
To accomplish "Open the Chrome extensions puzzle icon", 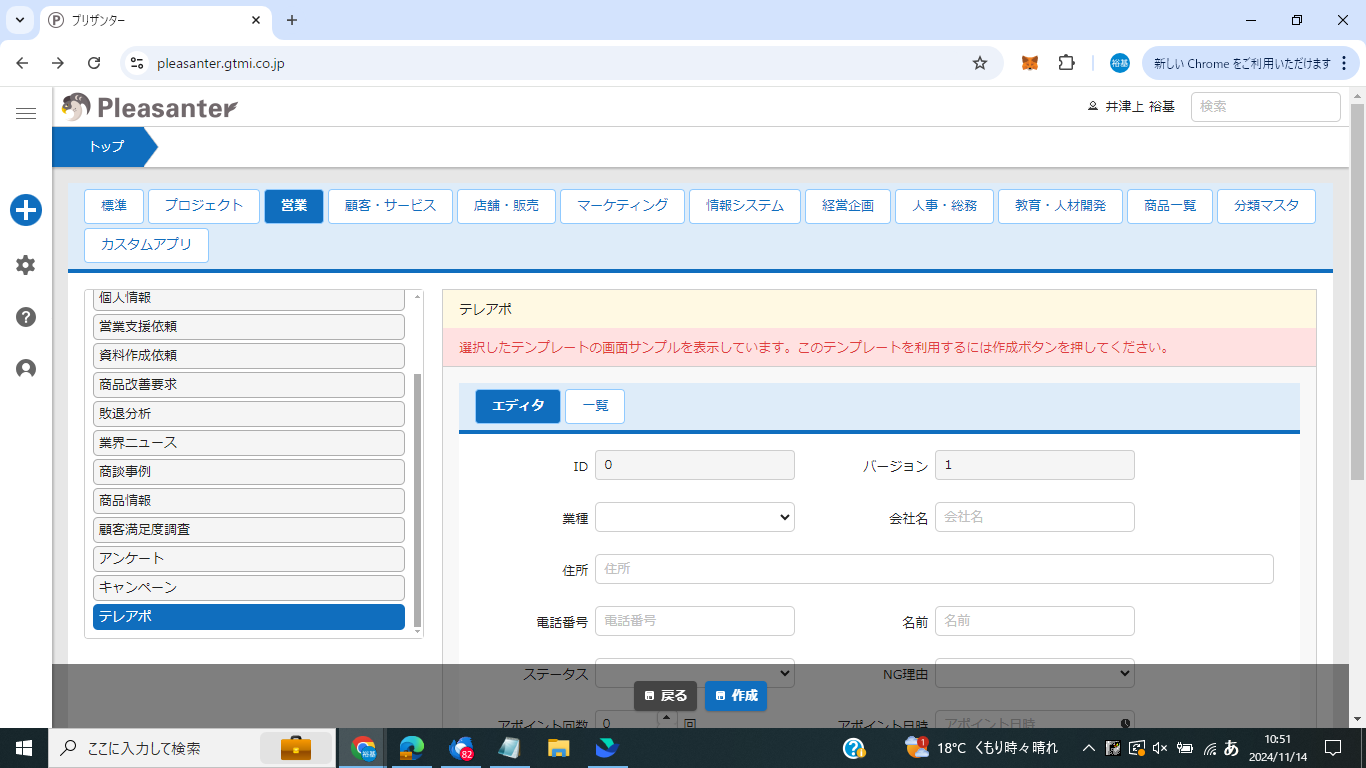I will [1066, 63].
